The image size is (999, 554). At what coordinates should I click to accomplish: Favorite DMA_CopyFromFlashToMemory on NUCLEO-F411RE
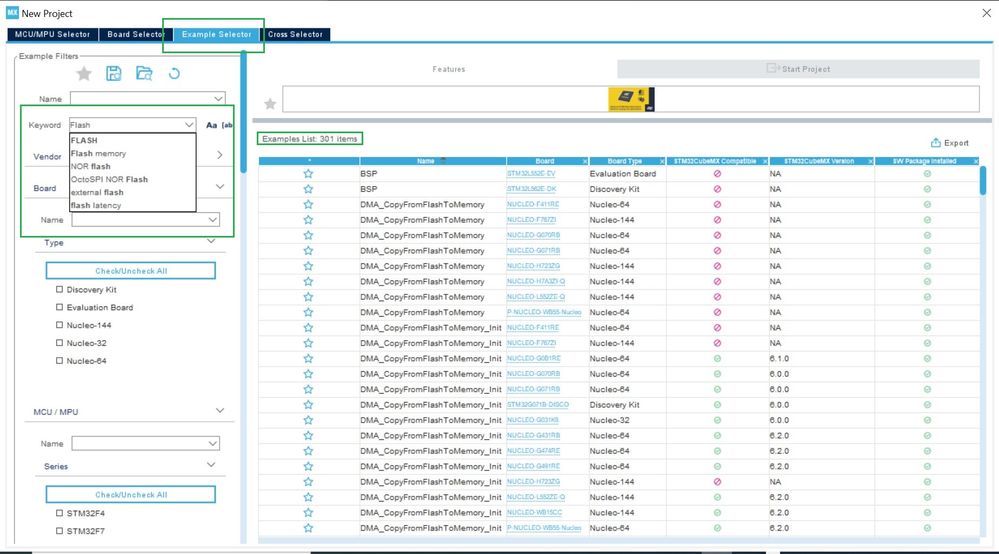308,204
